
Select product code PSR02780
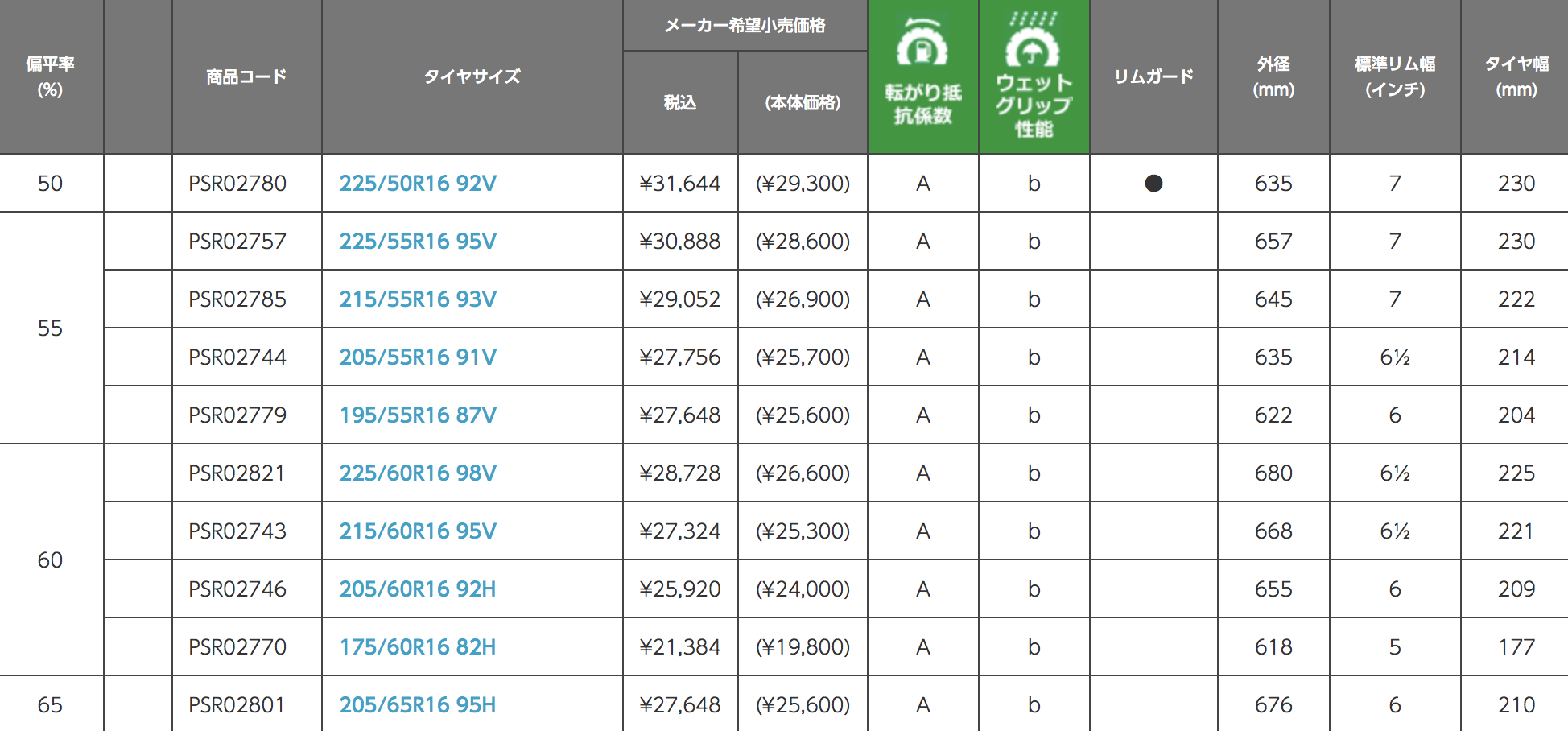coord(237,184)
